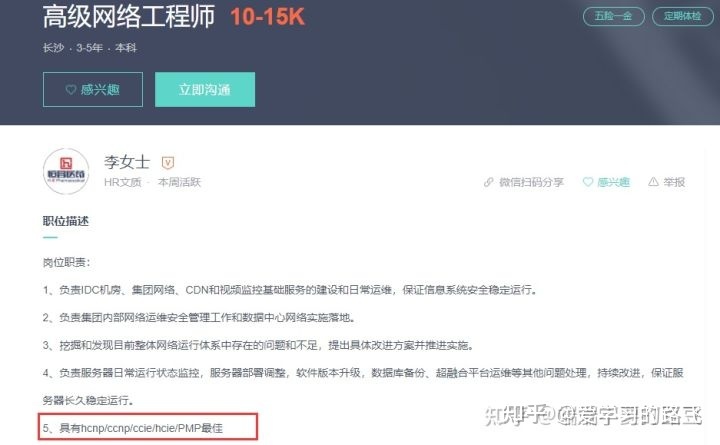
Task: Click the 职位描述 section tab
Action: 66,221
